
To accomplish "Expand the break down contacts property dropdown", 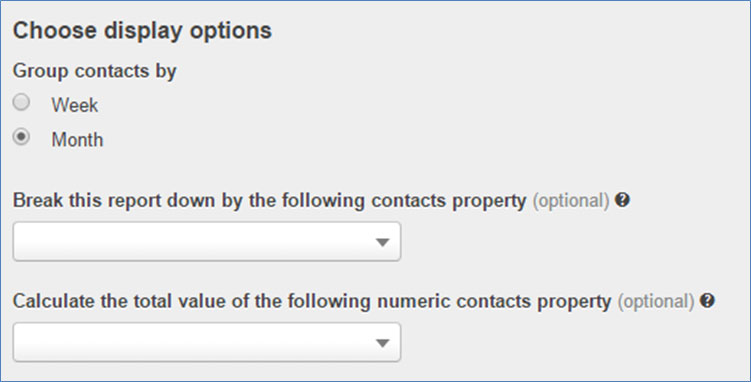I will pos(206,241).
